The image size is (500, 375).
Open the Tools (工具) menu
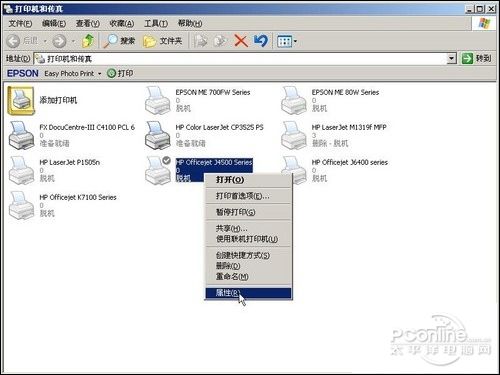coord(156,24)
